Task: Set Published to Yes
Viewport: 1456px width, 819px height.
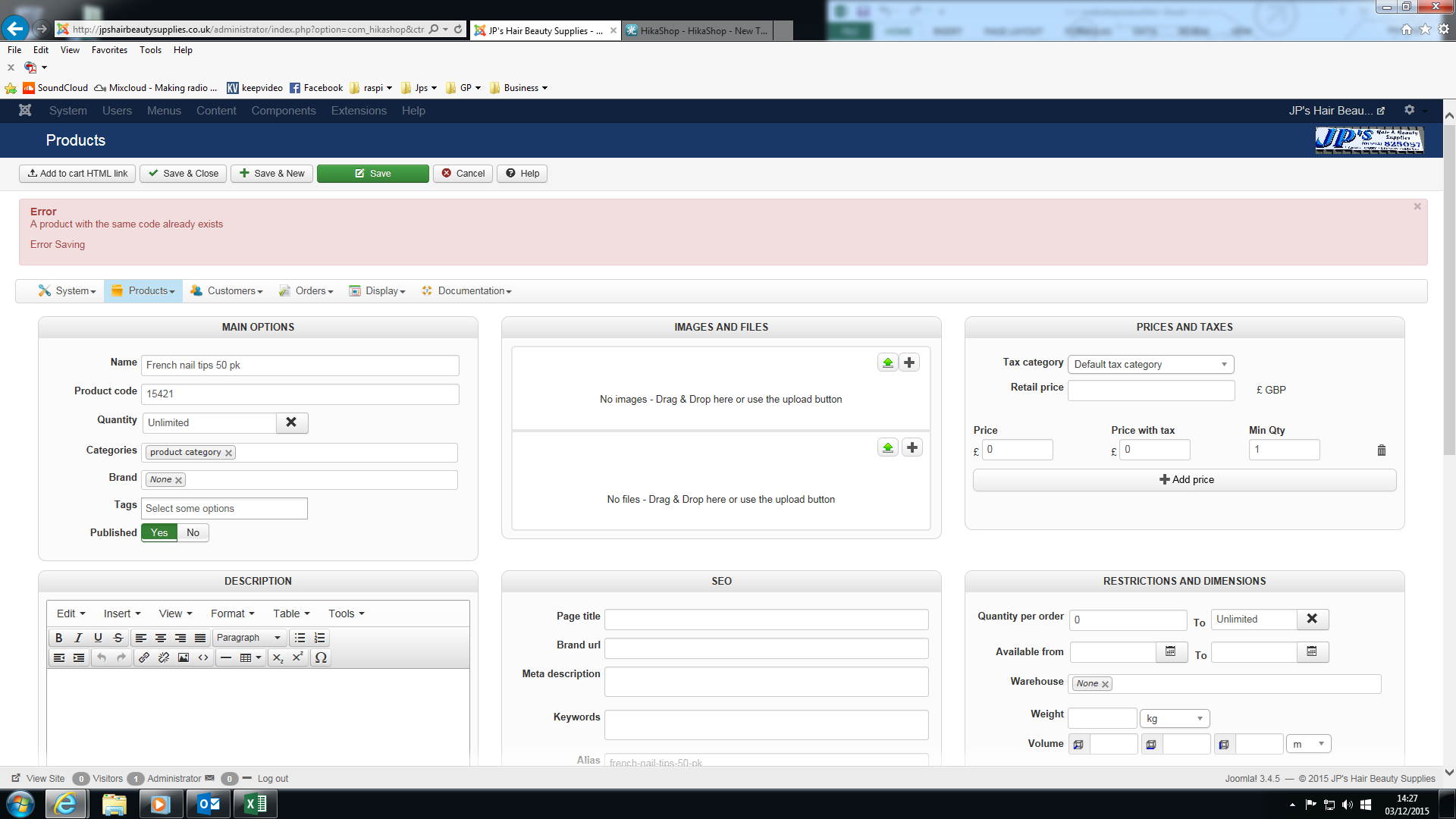Action: [159, 532]
